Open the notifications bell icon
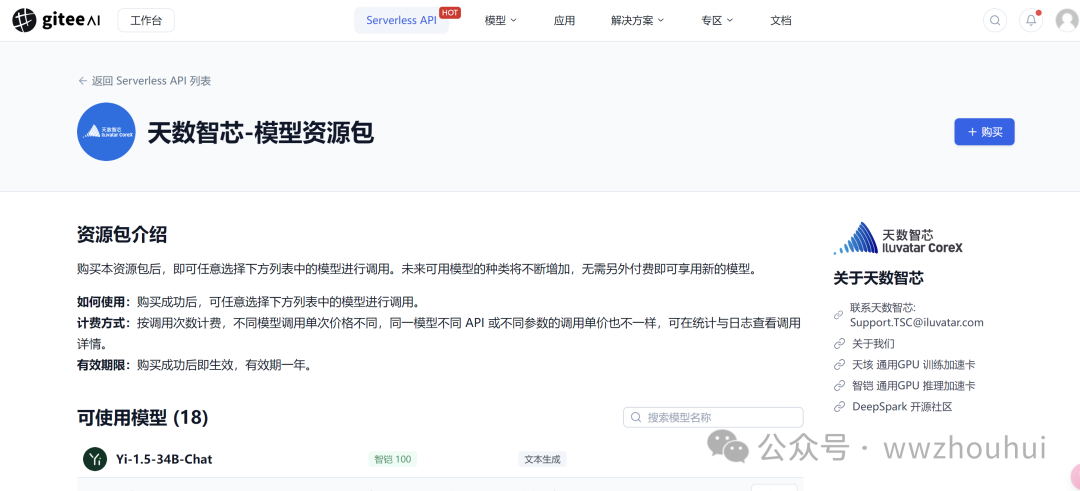 pos(1031,20)
